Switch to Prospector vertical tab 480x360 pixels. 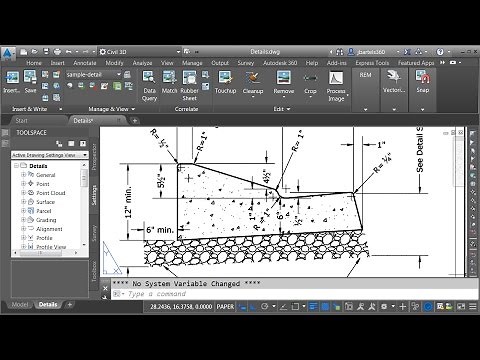tap(94, 157)
